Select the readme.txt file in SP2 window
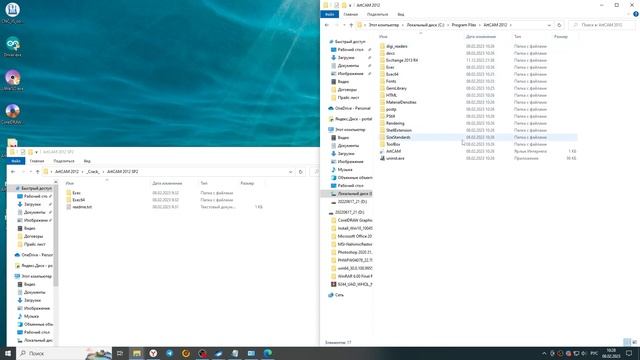 pyautogui.click(x=82, y=207)
